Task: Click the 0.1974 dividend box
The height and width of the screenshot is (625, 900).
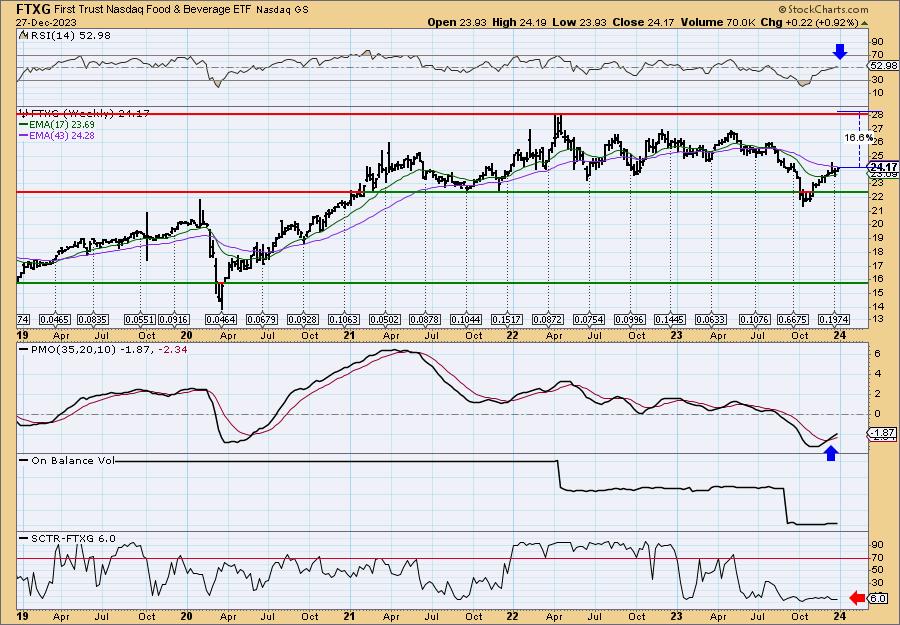Action: 833,319
